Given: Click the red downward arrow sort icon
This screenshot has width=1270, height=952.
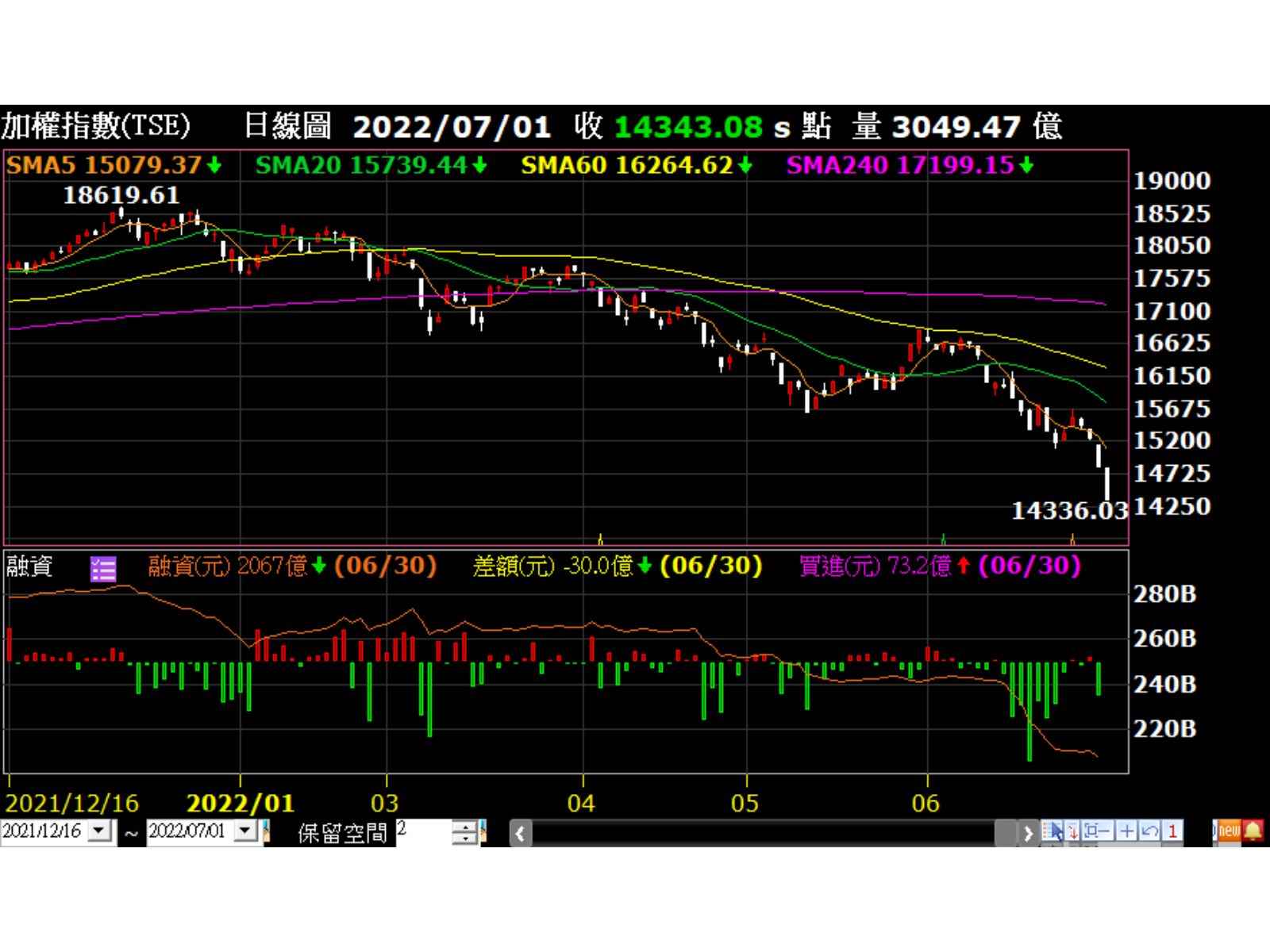Looking at the screenshot, I should pyautogui.click(x=1073, y=831).
